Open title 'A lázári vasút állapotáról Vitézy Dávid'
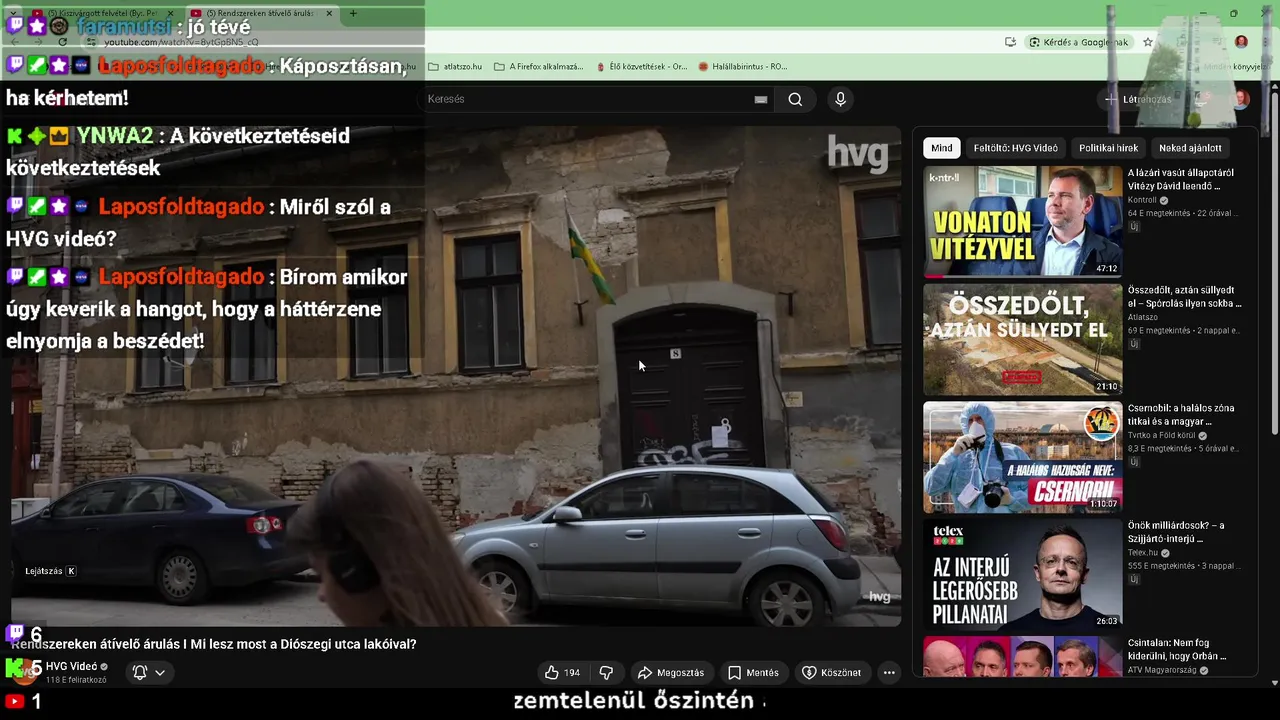Image resolution: width=1280 pixels, height=720 pixels. [1181, 179]
